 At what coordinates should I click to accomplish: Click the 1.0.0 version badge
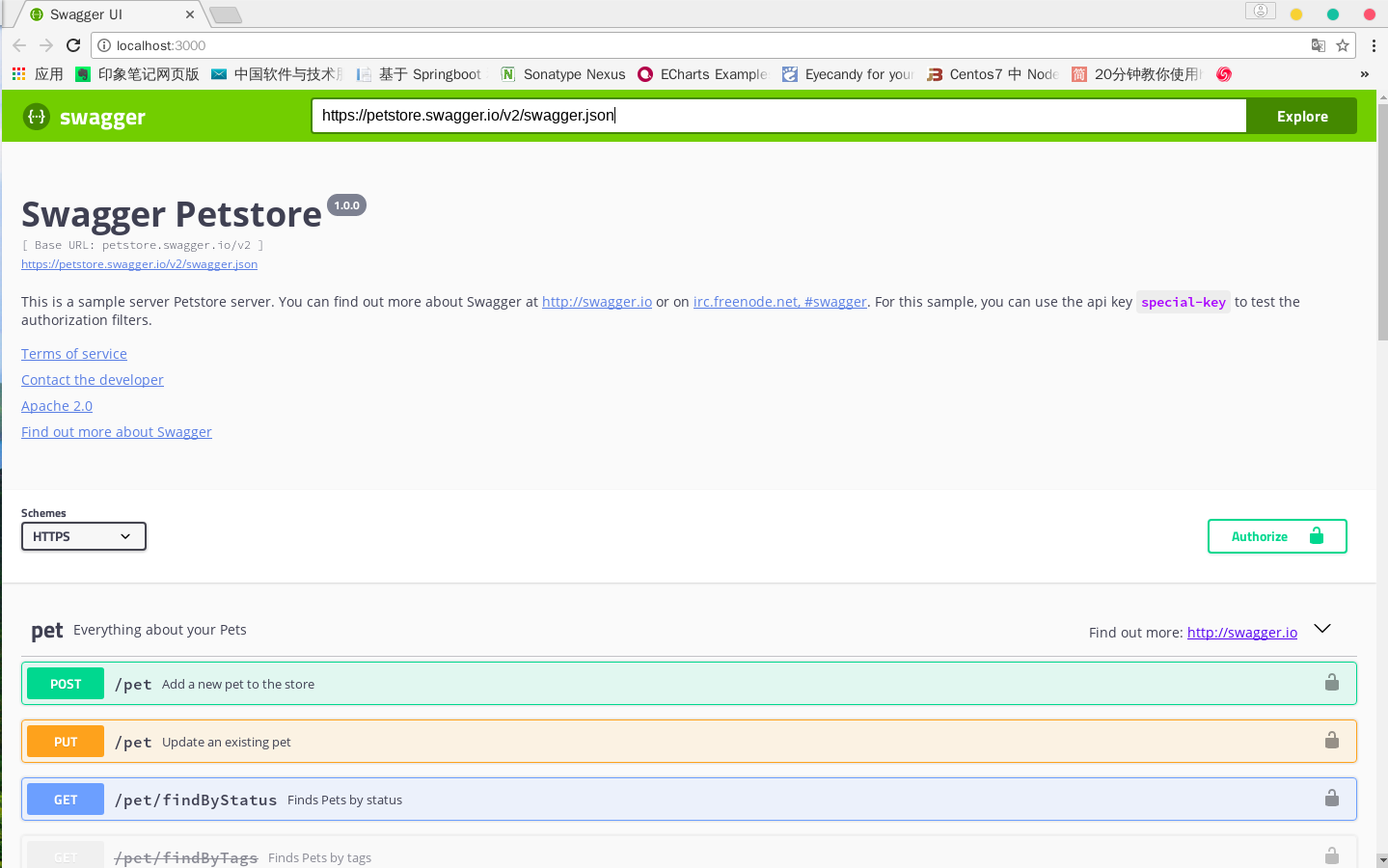(x=346, y=205)
